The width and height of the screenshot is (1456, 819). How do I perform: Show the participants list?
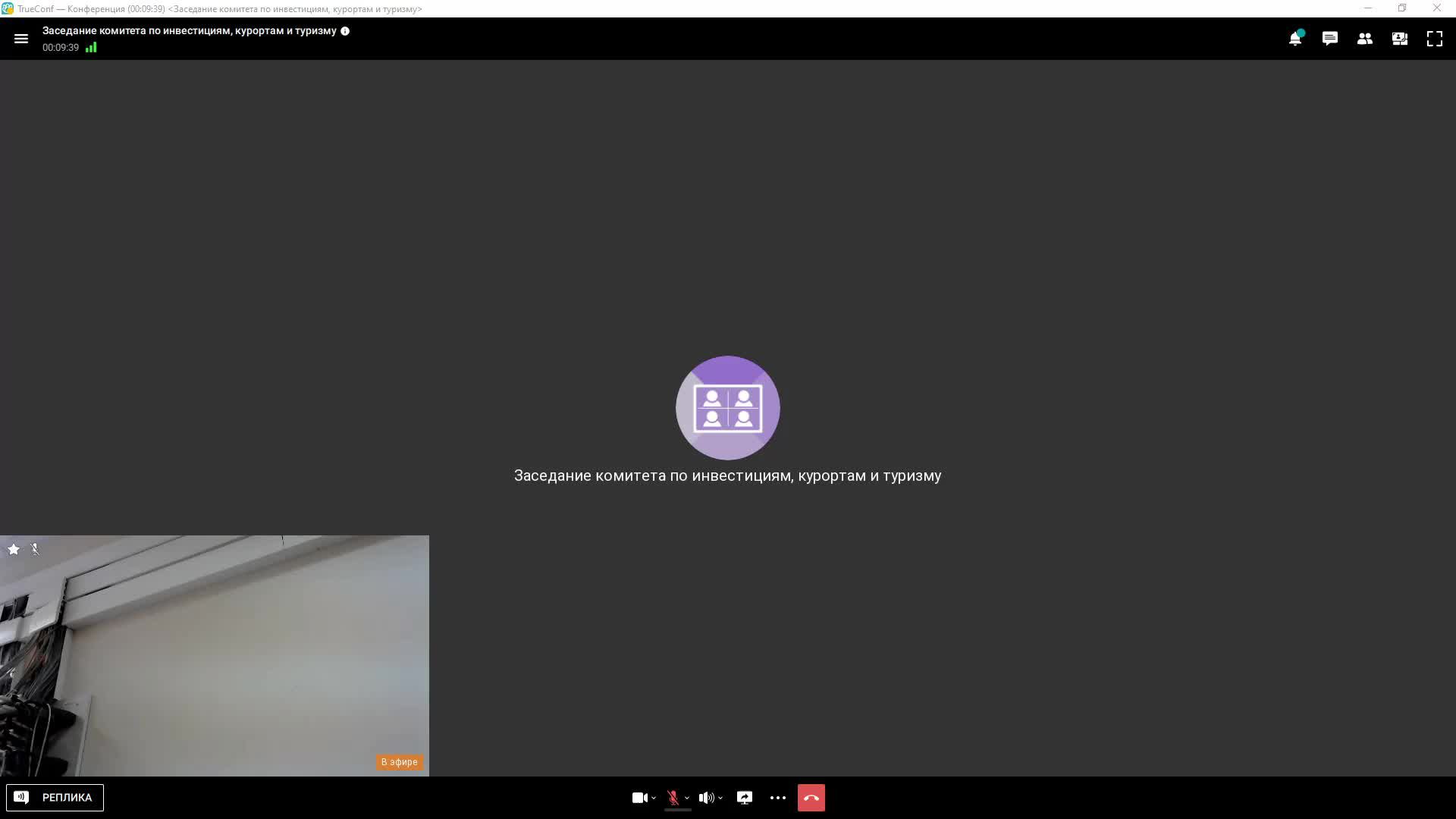(1365, 39)
